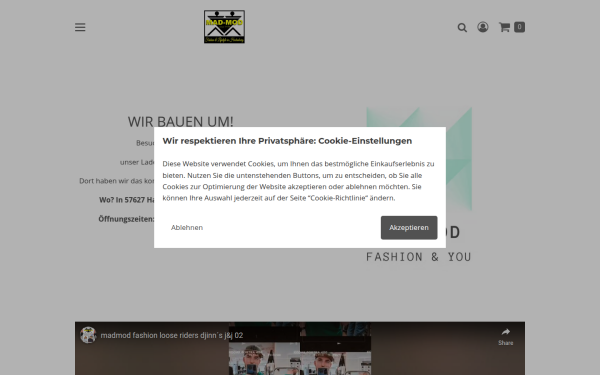Click the 'Wo? In 57627' text
Viewport: 600px width, 375px height.
(x=122, y=200)
